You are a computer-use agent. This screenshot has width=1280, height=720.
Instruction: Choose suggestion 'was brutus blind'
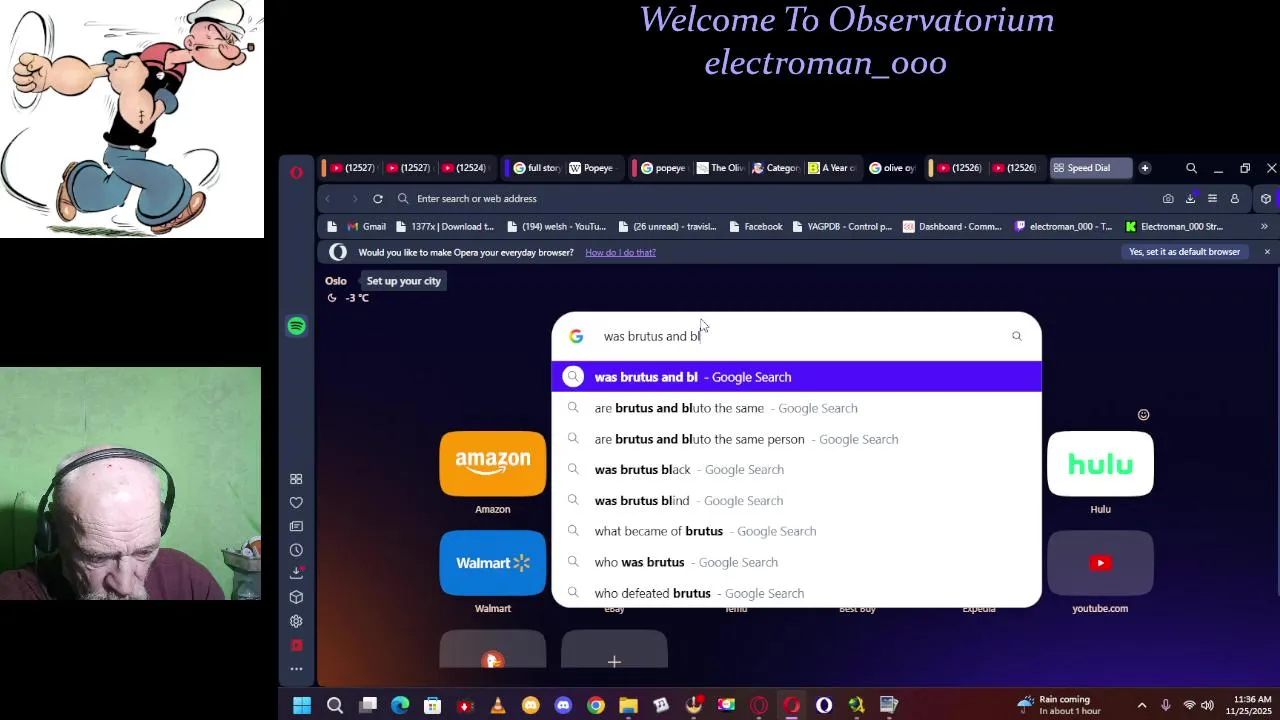point(796,501)
